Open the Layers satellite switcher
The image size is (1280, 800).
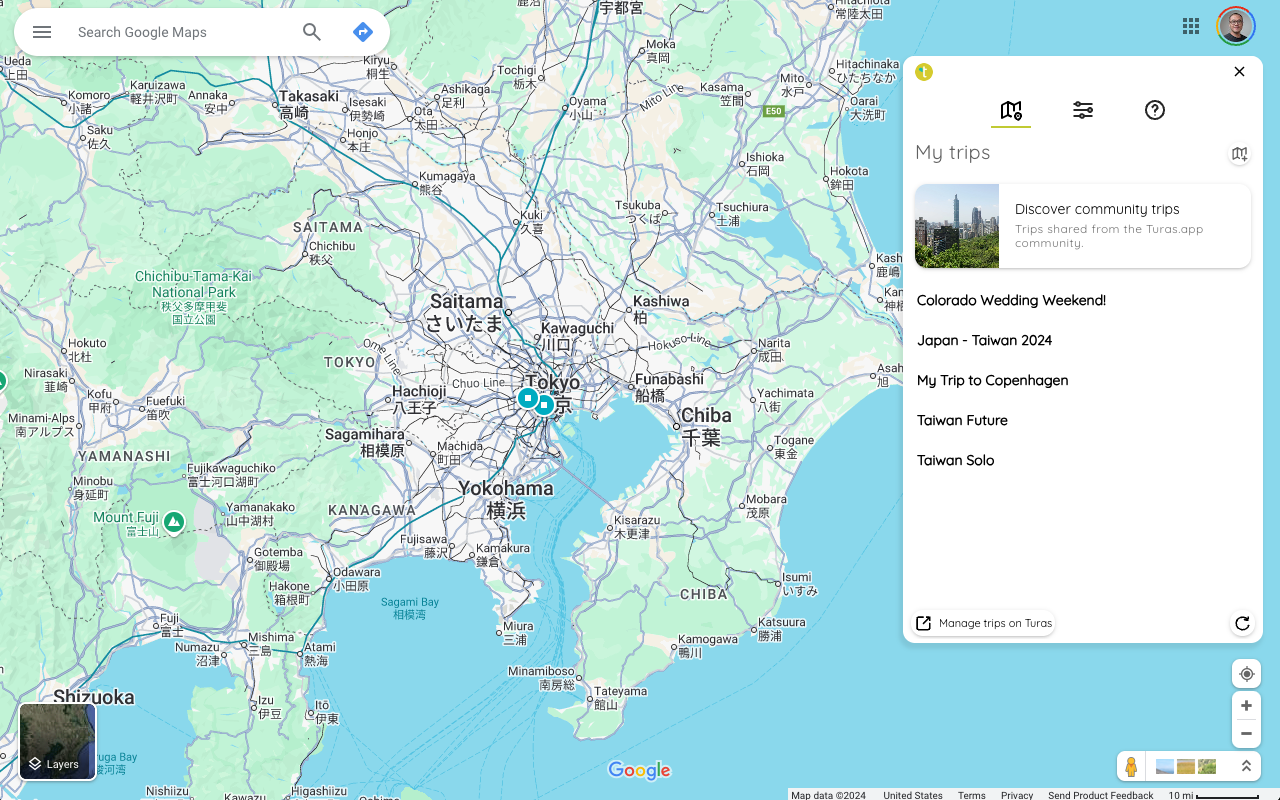tap(58, 741)
